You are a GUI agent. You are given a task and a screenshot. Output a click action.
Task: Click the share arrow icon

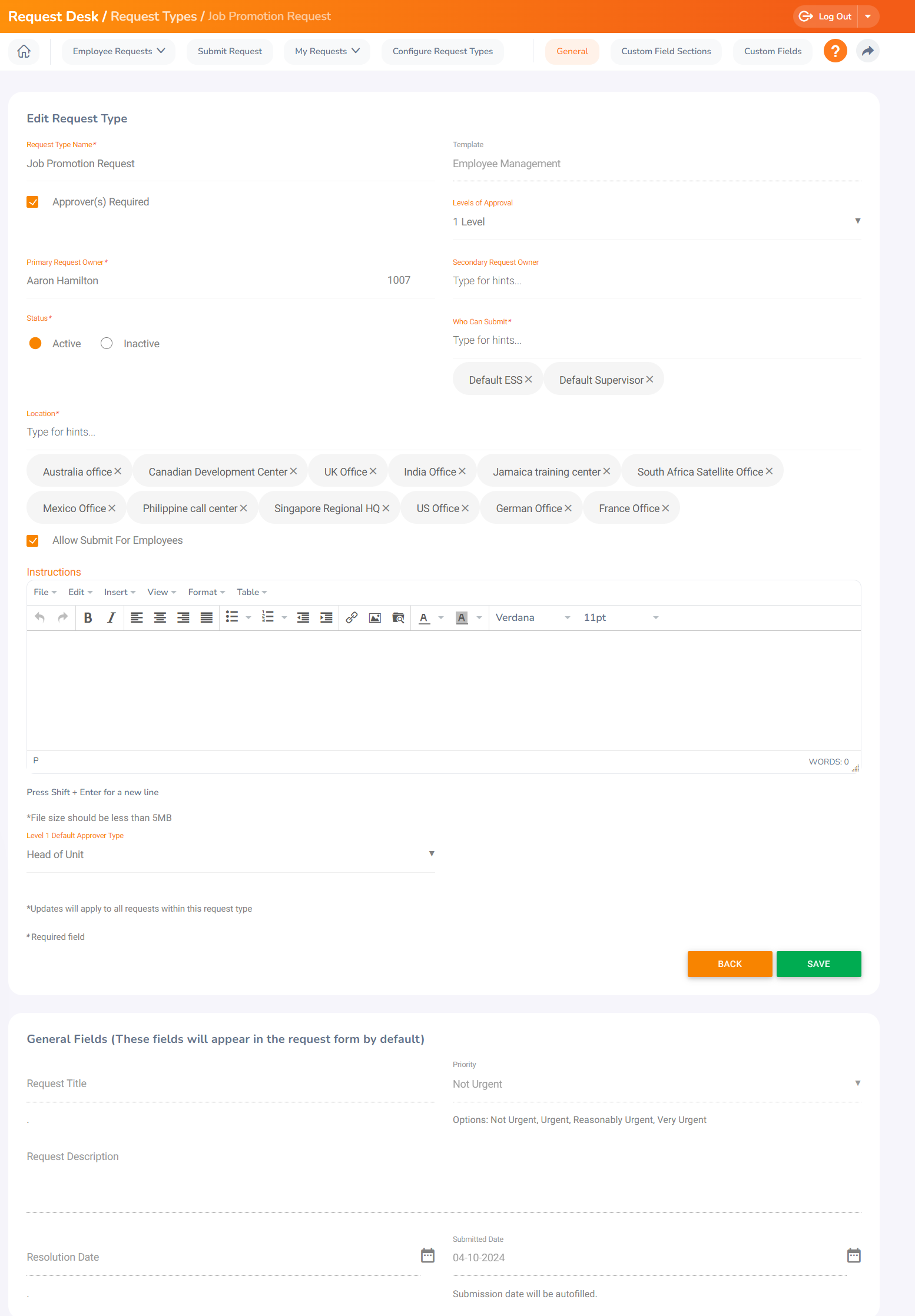pyautogui.click(x=867, y=51)
